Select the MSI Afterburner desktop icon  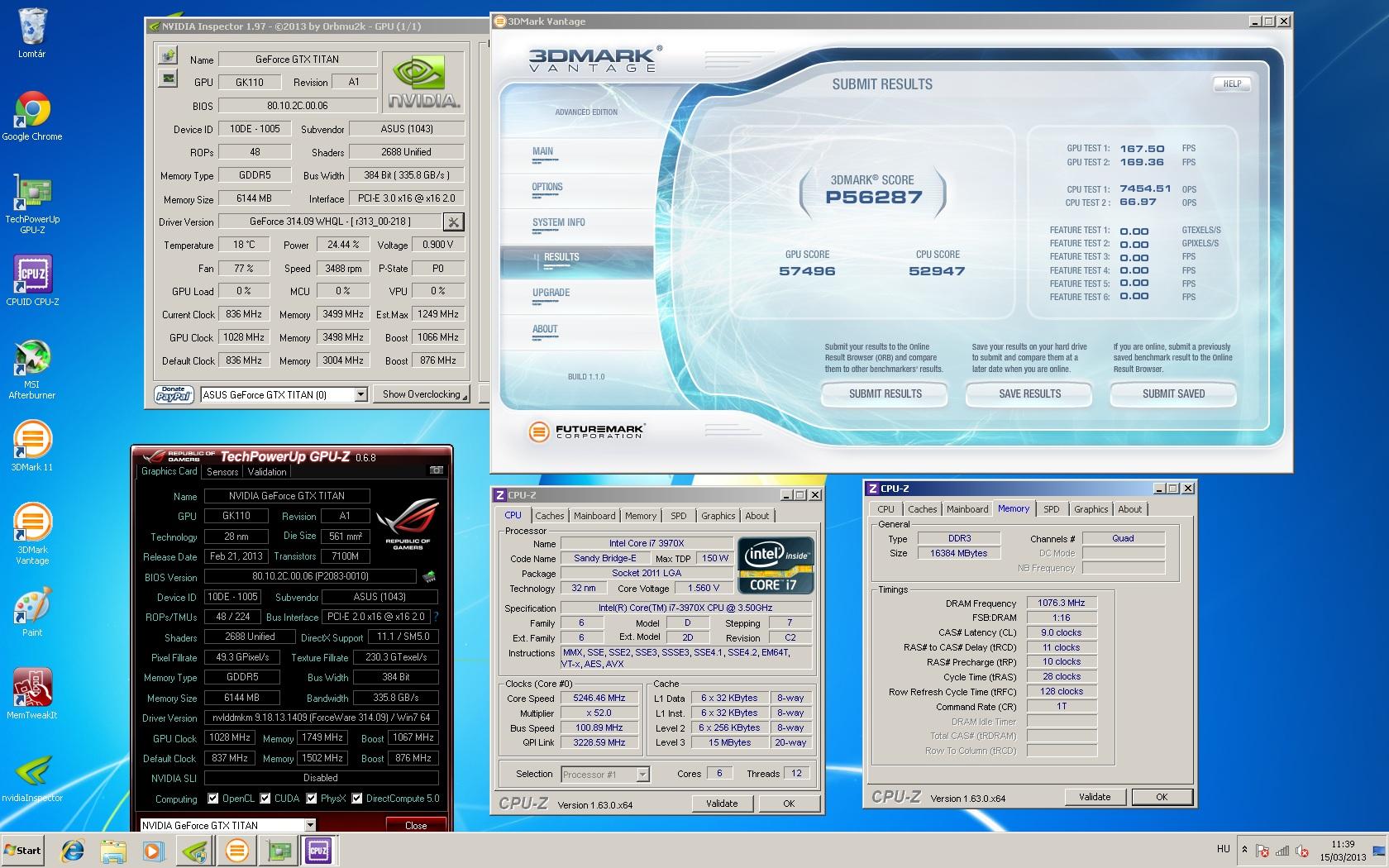(x=32, y=370)
